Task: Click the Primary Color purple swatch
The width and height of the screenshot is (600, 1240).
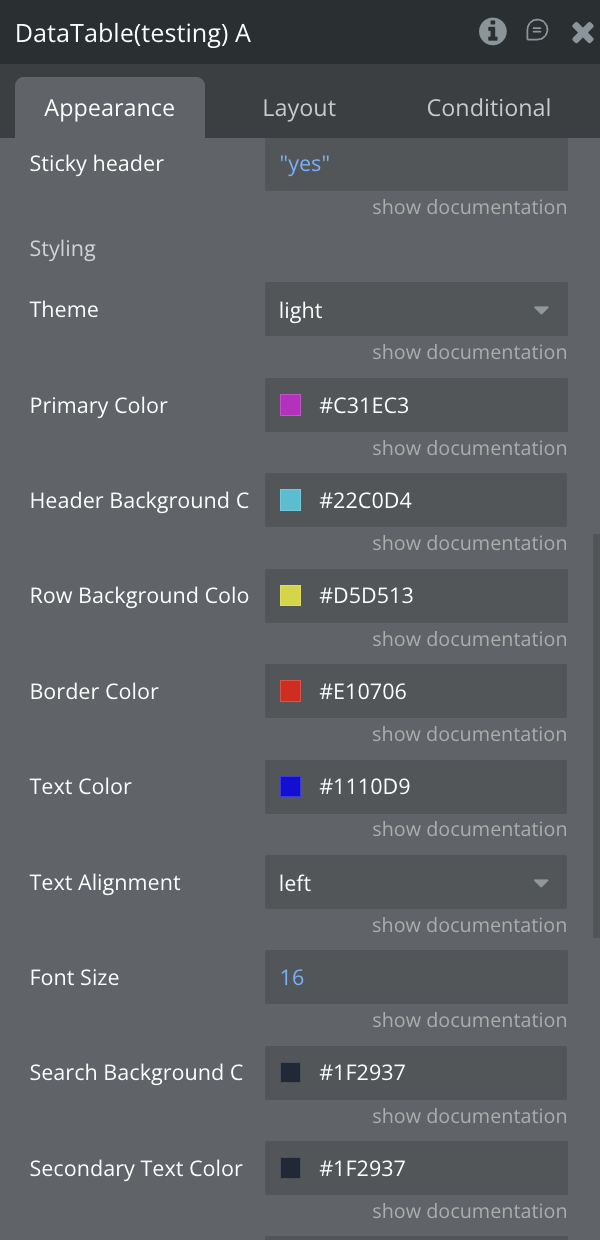Action: click(290, 405)
